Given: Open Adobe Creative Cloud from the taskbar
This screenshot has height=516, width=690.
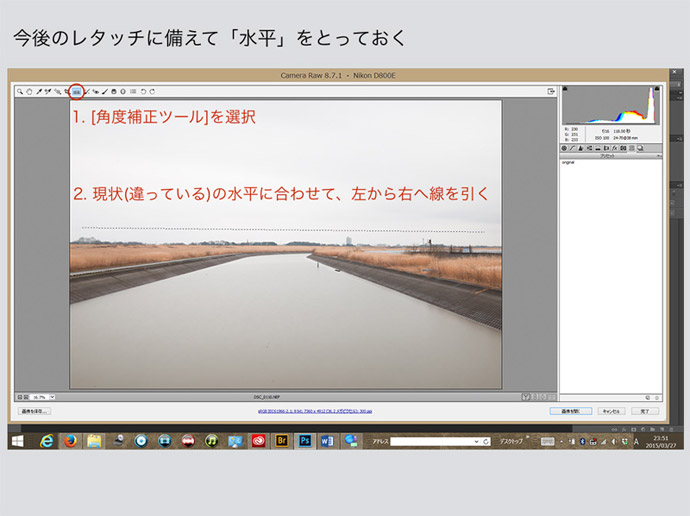Looking at the screenshot, I should pyautogui.click(x=258, y=441).
